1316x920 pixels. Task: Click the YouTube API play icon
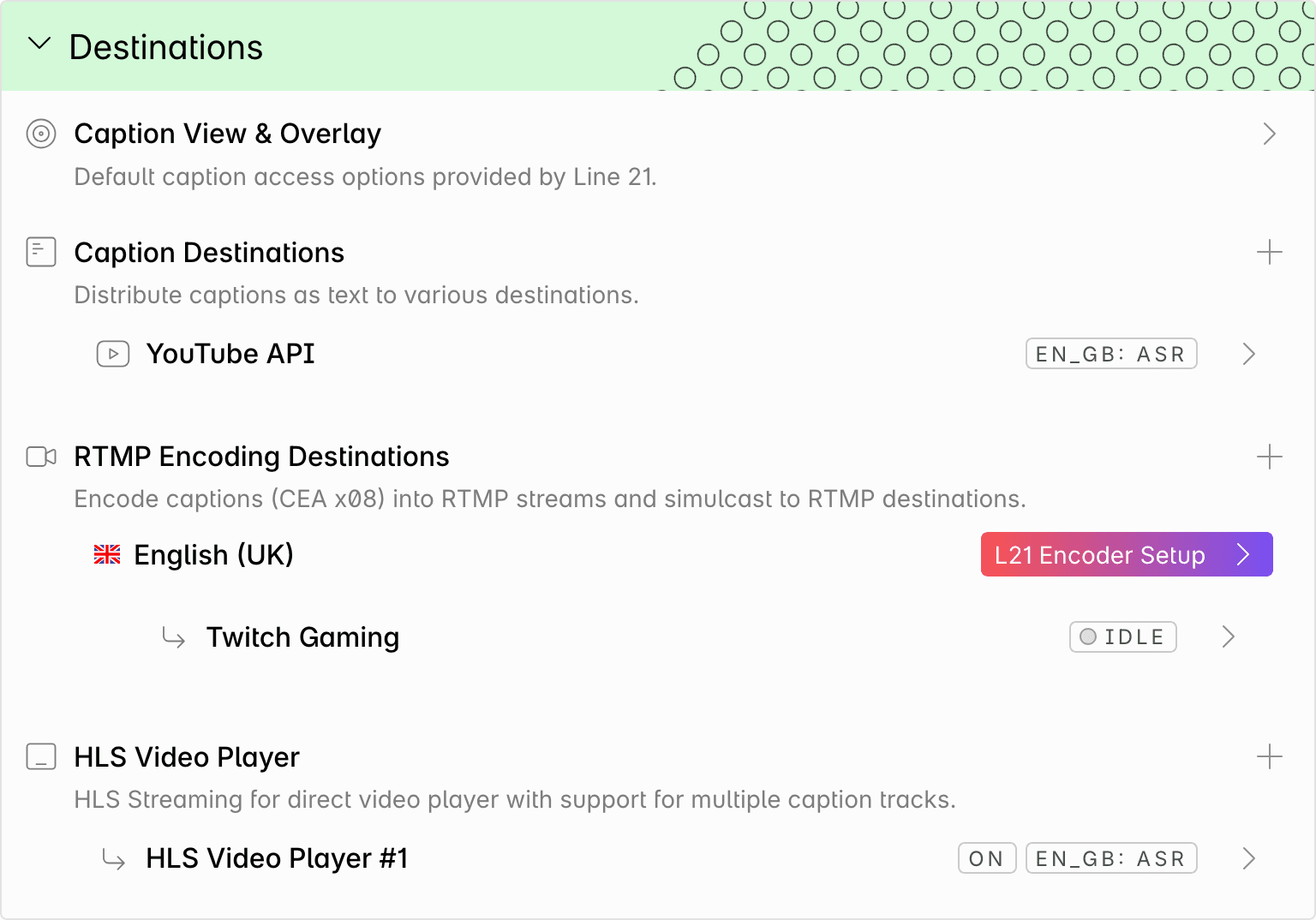point(113,354)
